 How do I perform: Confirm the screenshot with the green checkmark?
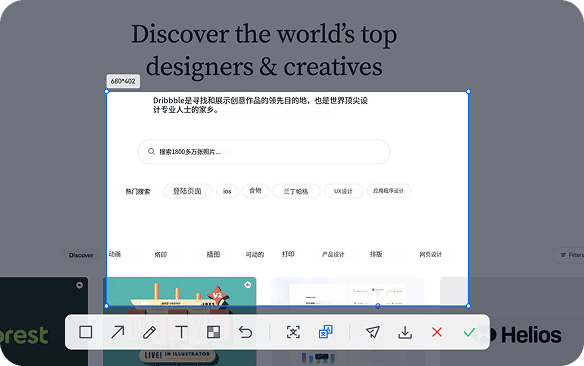pyautogui.click(x=469, y=332)
